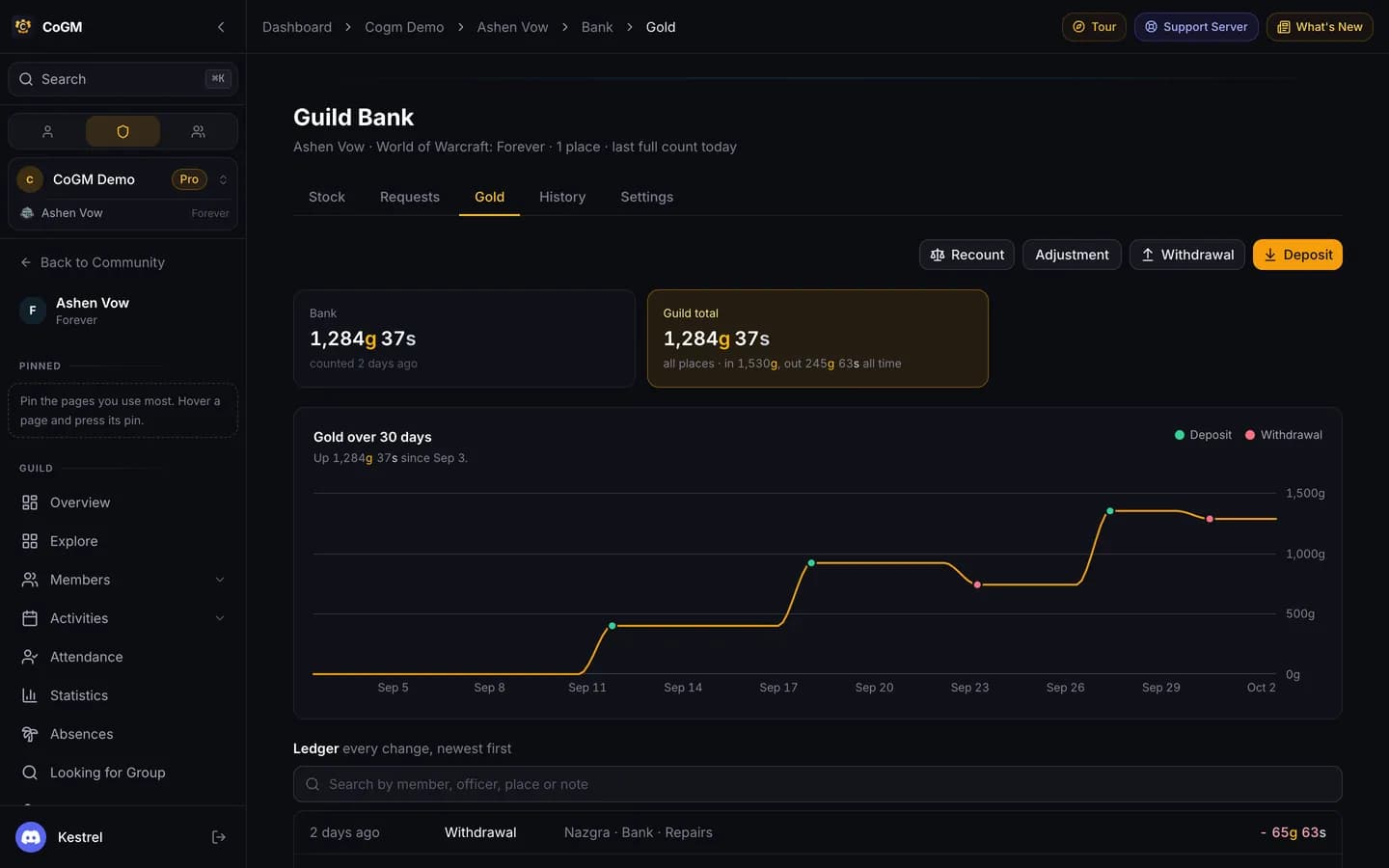Image resolution: width=1389 pixels, height=868 pixels.
Task: Click the sidebar Search field
Action: point(123,79)
